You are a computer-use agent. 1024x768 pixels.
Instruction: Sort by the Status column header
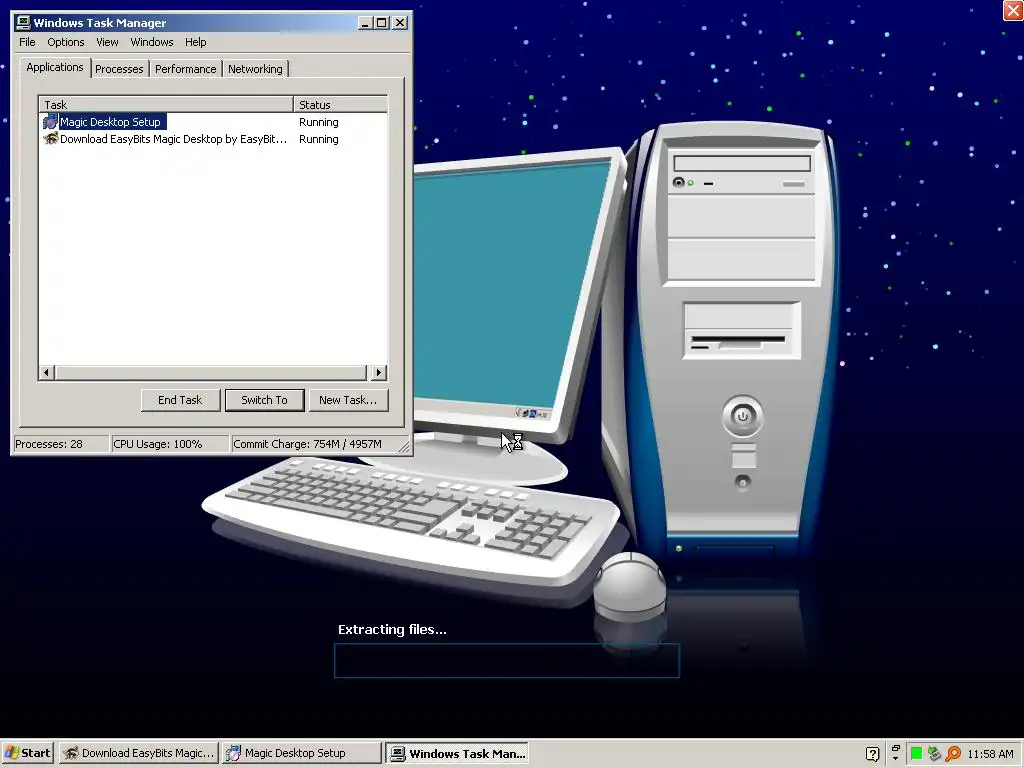tap(340, 104)
